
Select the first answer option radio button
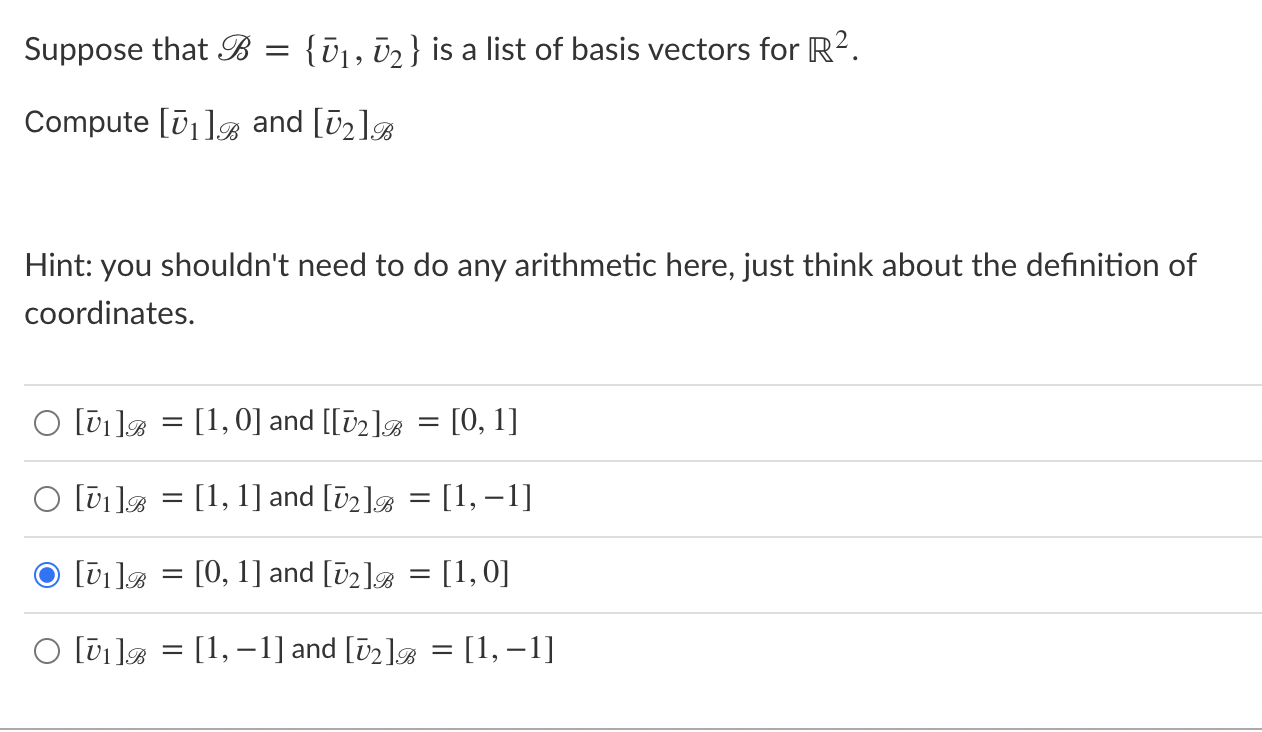tap(46, 422)
